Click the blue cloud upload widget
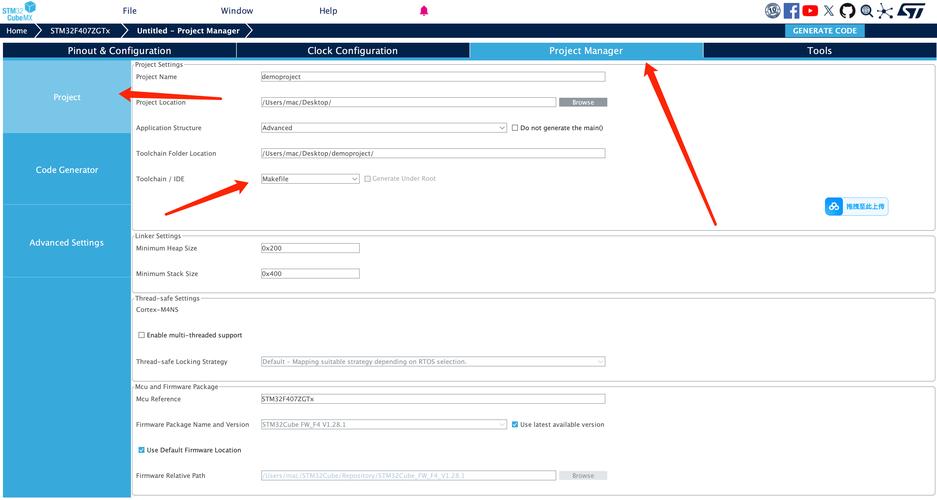This screenshot has width=937, height=500. [x=856, y=206]
